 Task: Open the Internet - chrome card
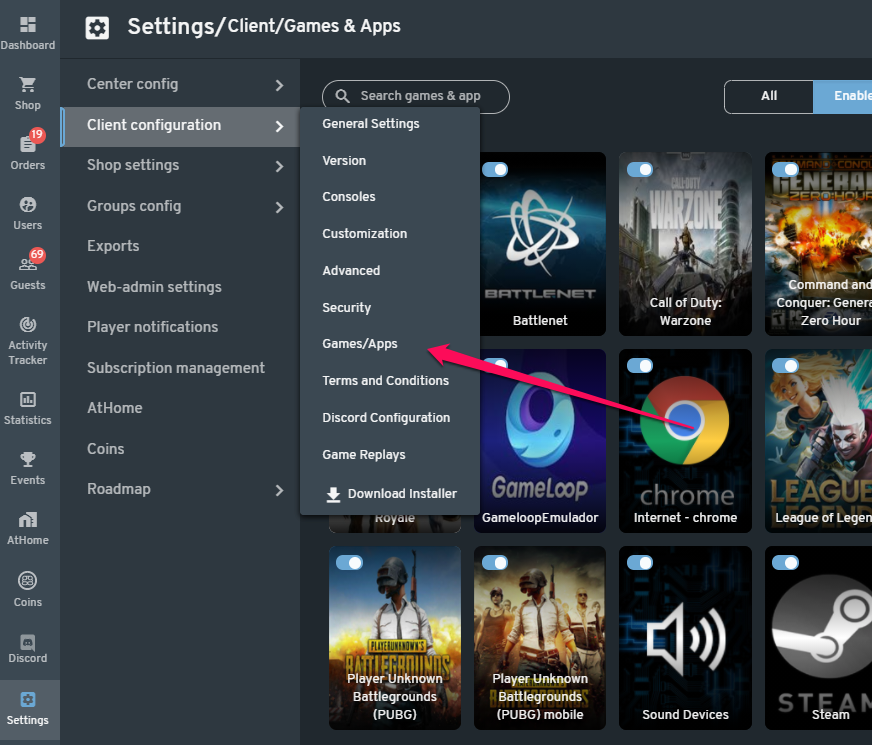(x=685, y=441)
